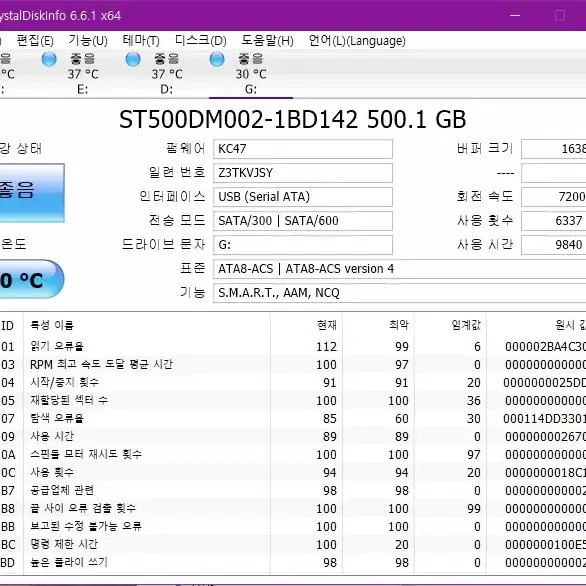Select the 탐색 오류율 attribute row
Viewport: 586px width, 586px height.
[x=293, y=418]
